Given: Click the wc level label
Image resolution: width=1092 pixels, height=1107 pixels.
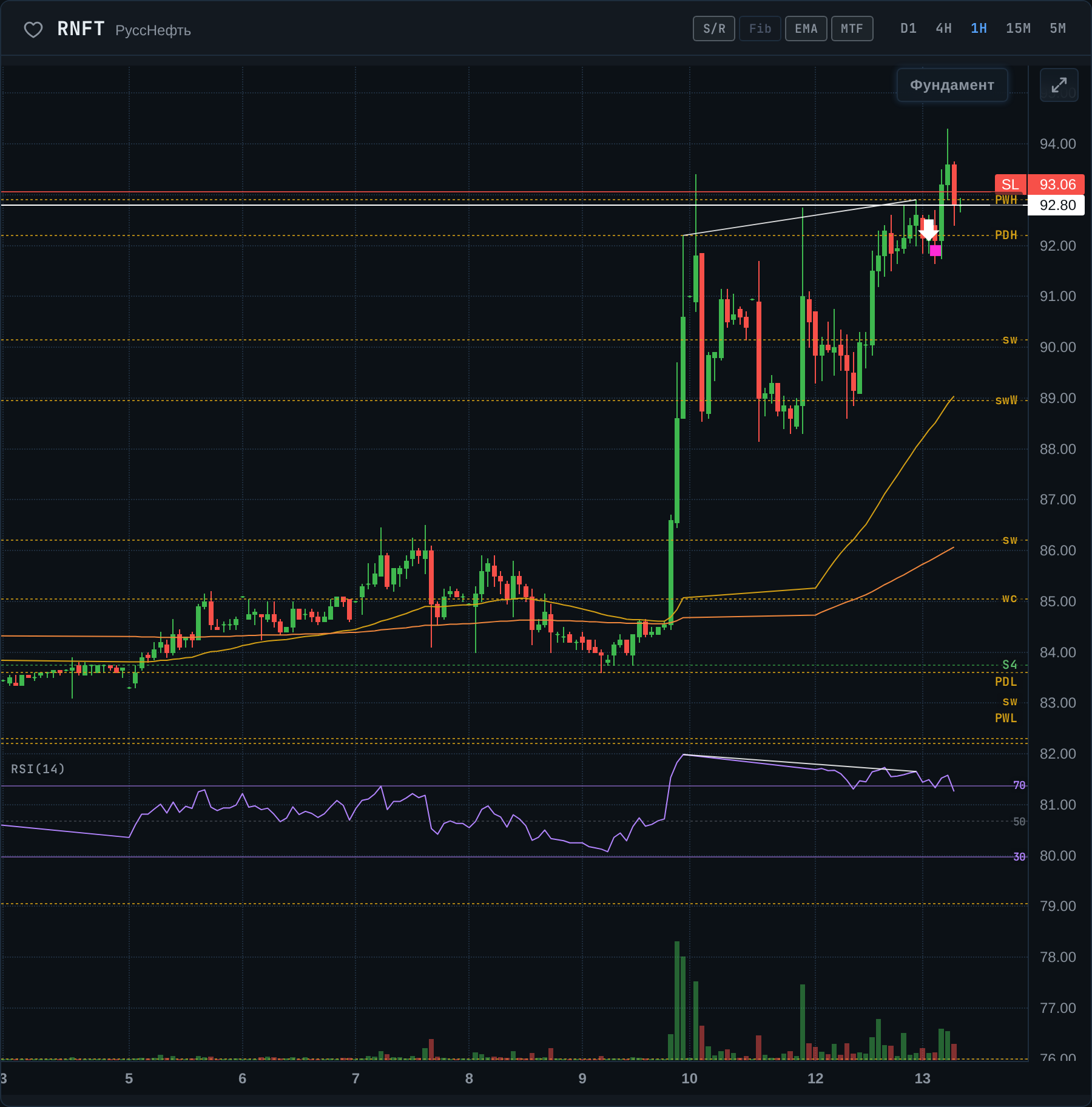Looking at the screenshot, I should pos(1009,599).
